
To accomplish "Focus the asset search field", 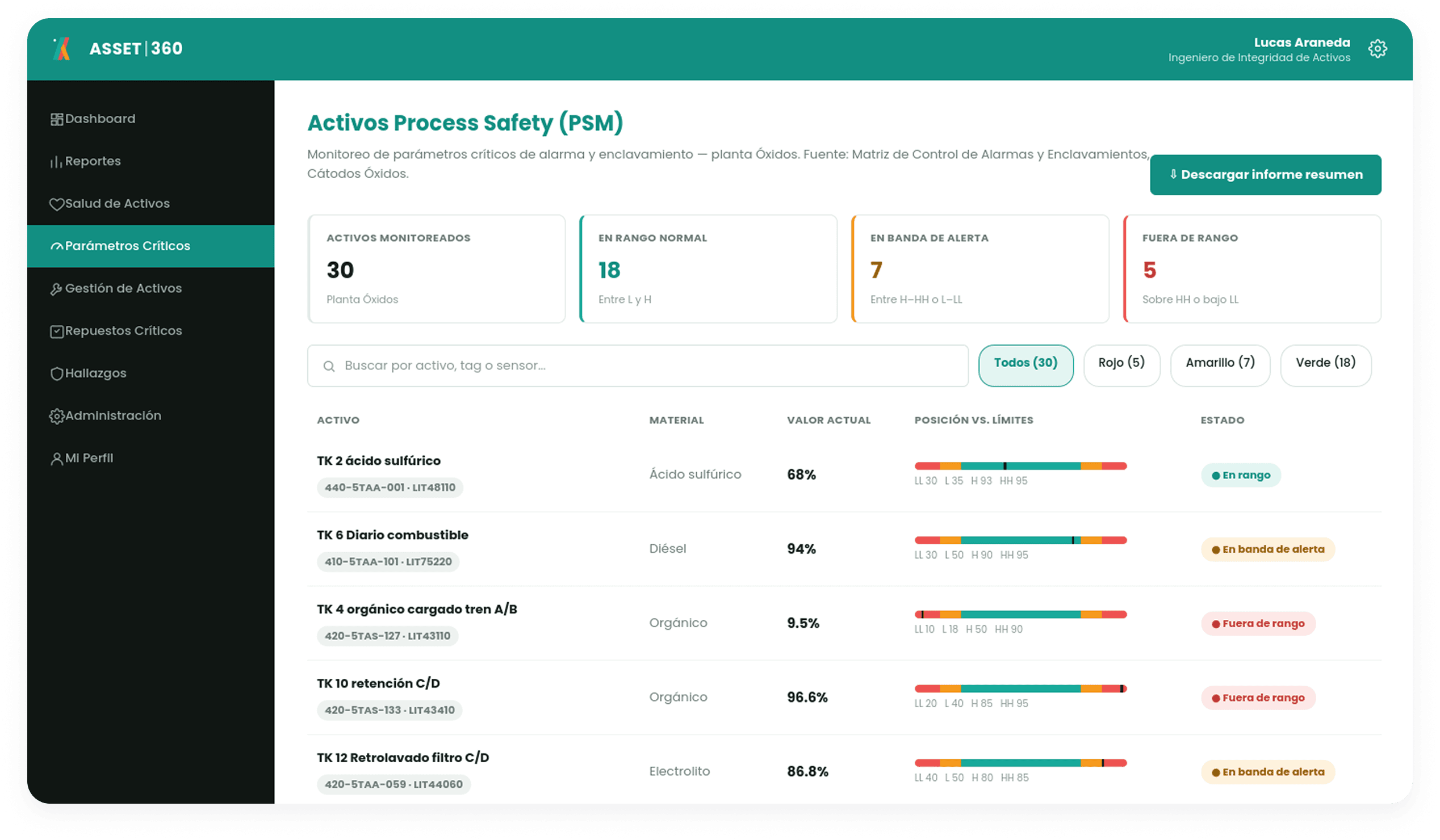I will 638,366.
